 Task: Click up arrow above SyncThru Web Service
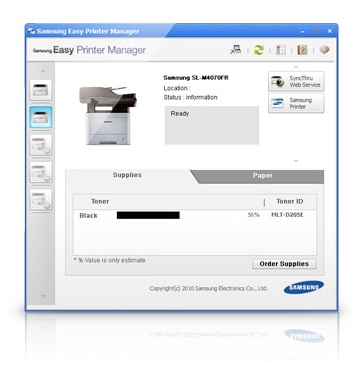[296, 67]
